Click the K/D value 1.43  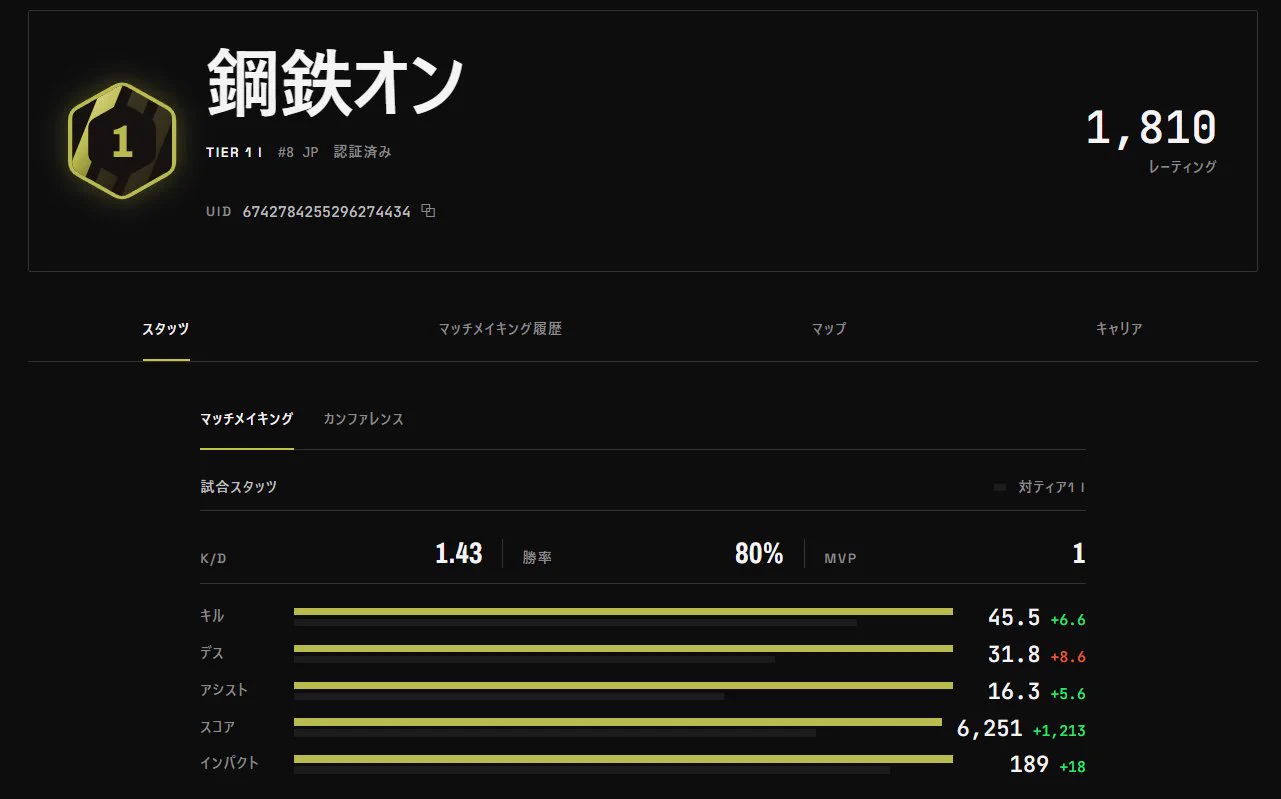click(x=459, y=554)
